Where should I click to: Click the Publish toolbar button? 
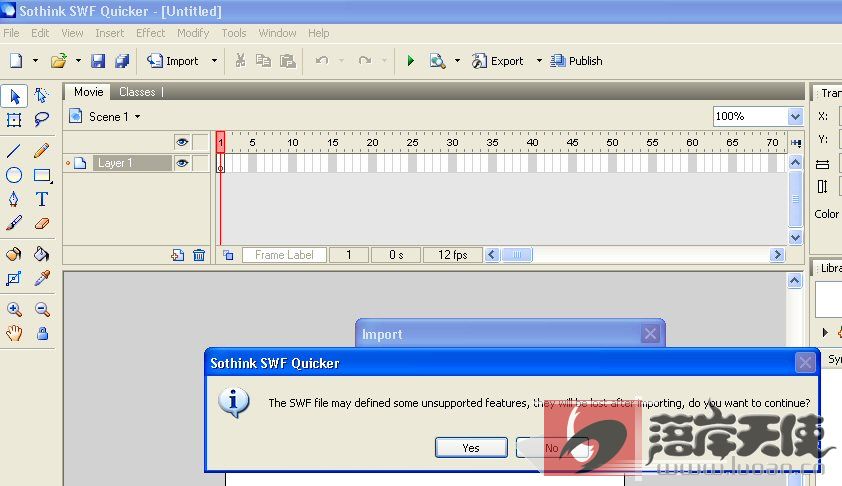pyautogui.click(x=576, y=61)
